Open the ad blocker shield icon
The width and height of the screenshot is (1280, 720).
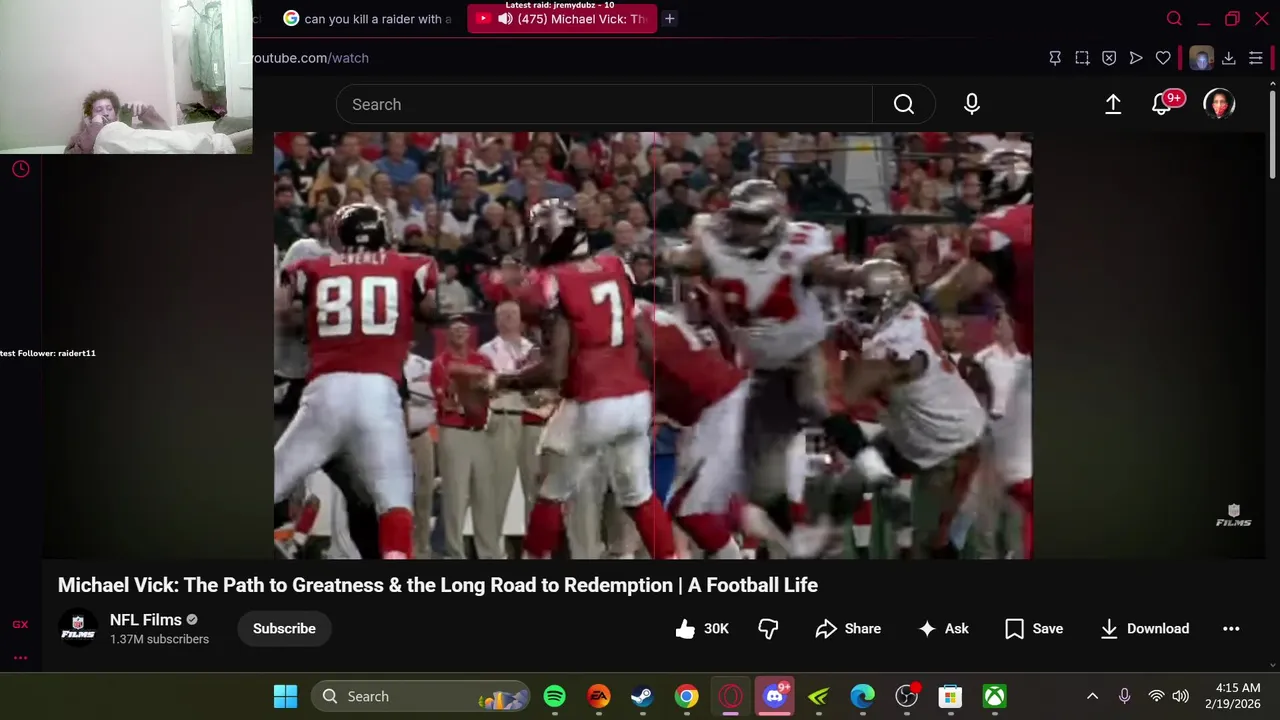point(1109,58)
